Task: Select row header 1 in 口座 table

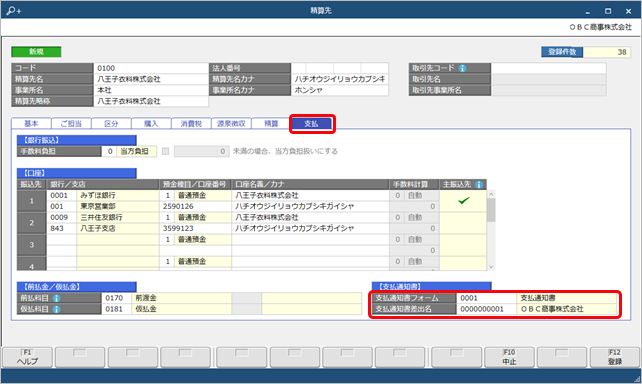Action: (32, 201)
